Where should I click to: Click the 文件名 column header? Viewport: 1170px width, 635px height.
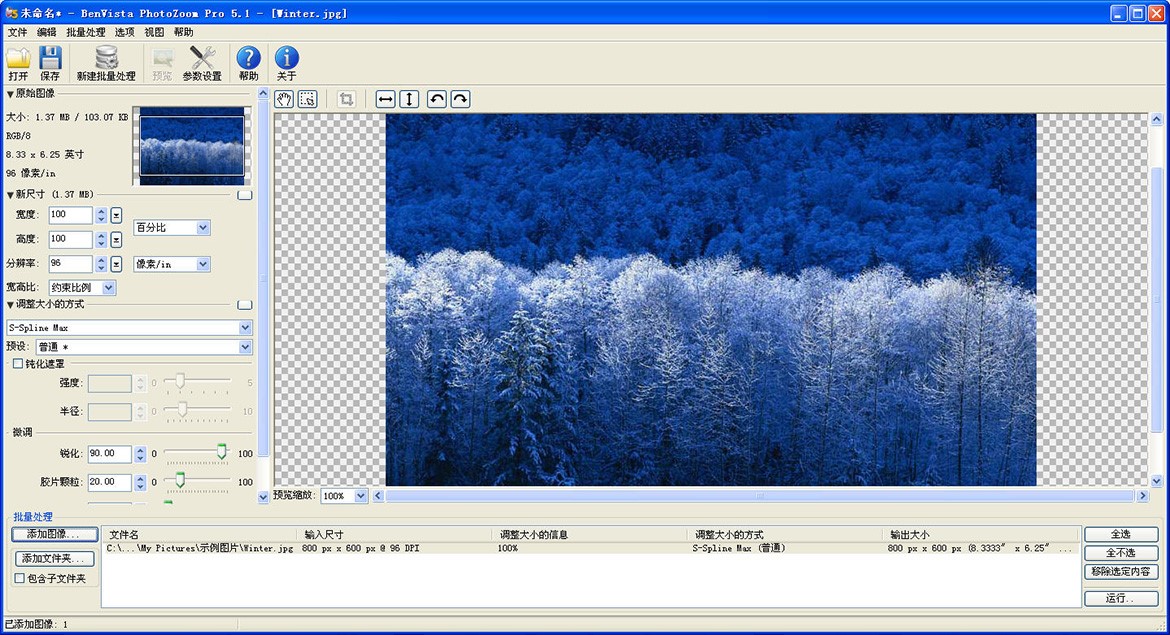(201, 534)
